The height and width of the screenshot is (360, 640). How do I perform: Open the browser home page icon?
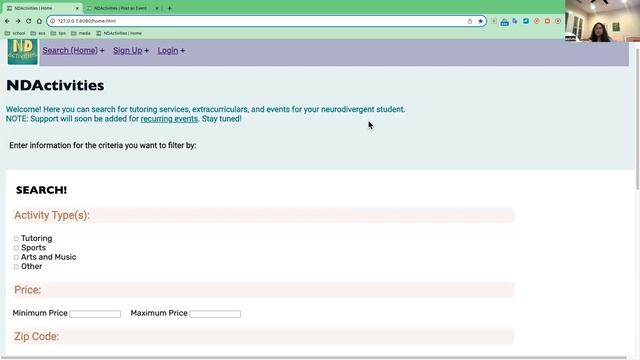tap(39, 21)
